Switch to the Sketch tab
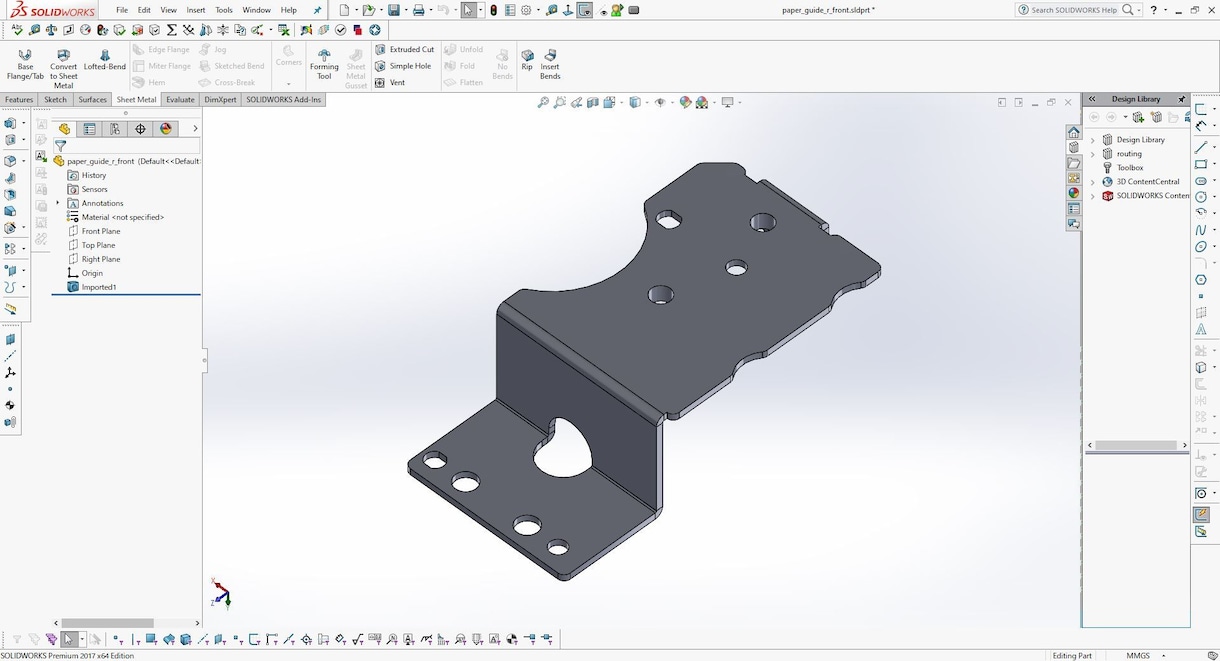The image size is (1220, 661). point(56,100)
